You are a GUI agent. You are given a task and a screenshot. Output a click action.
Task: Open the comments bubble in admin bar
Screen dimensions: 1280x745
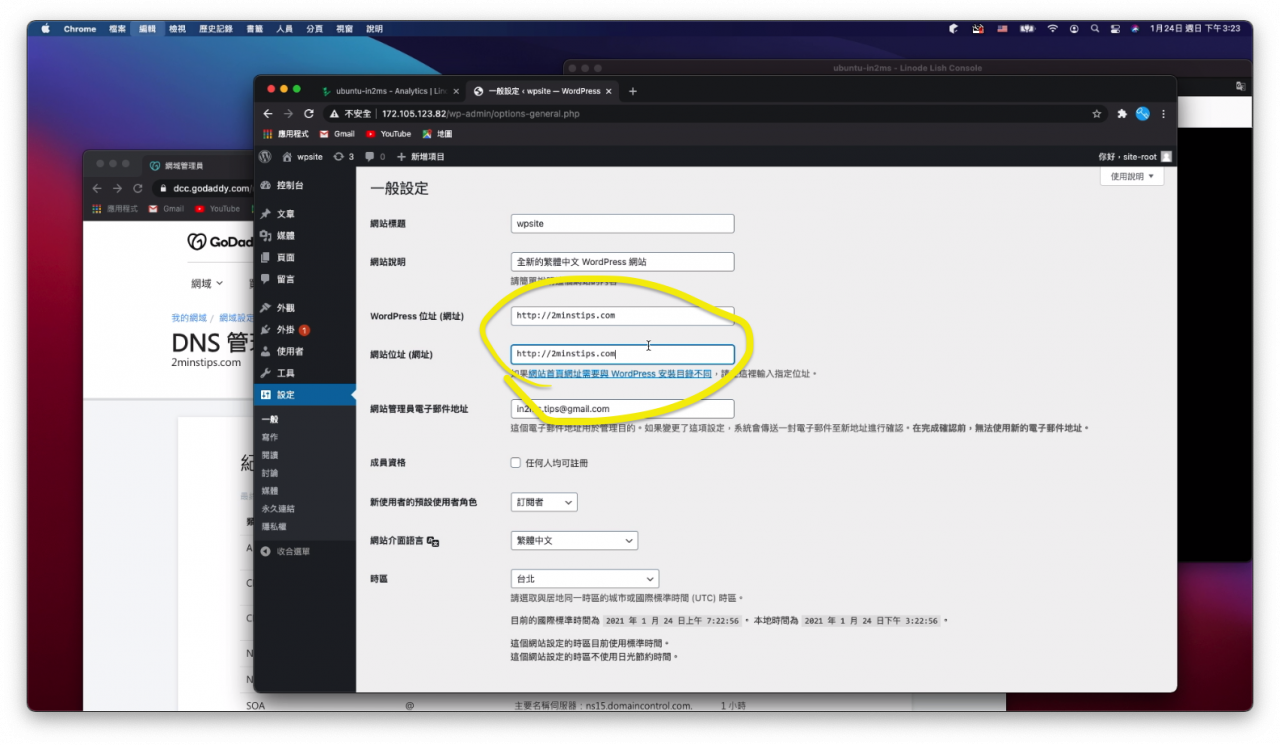coord(375,157)
